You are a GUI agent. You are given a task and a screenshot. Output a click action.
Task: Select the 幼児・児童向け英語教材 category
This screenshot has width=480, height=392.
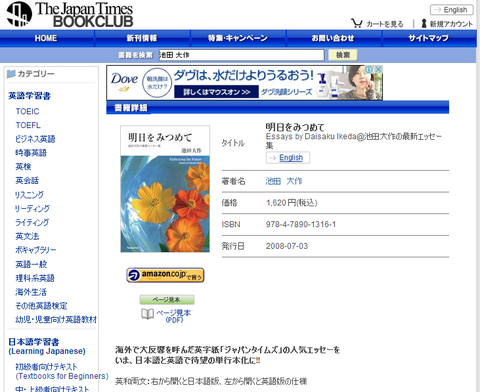click(x=56, y=320)
